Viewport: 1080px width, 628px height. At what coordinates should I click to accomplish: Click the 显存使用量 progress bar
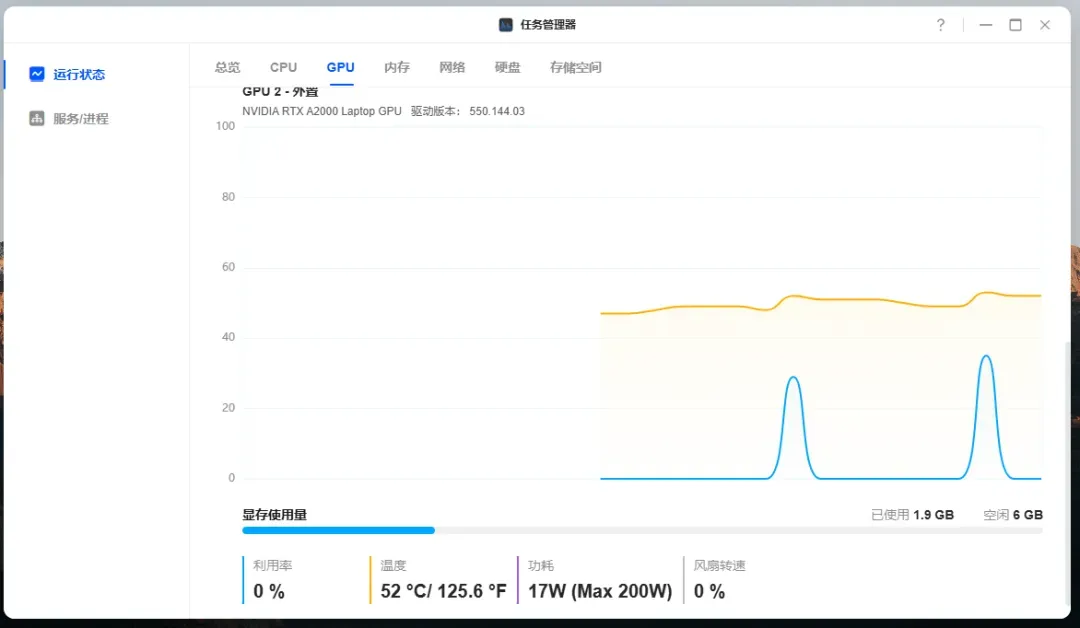[642, 530]
